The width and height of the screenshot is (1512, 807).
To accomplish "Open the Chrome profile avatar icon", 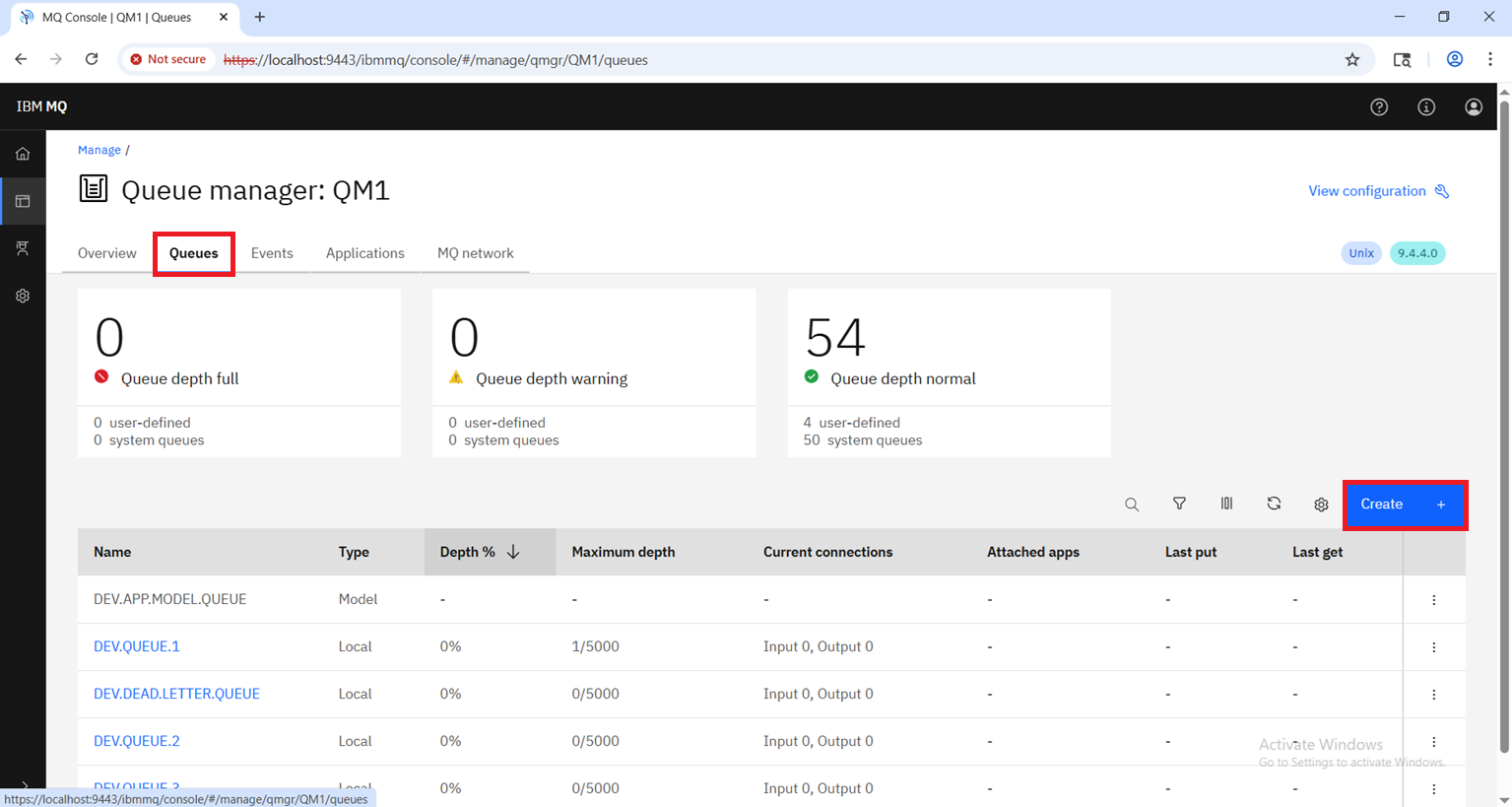I will tap(1454, 59).
